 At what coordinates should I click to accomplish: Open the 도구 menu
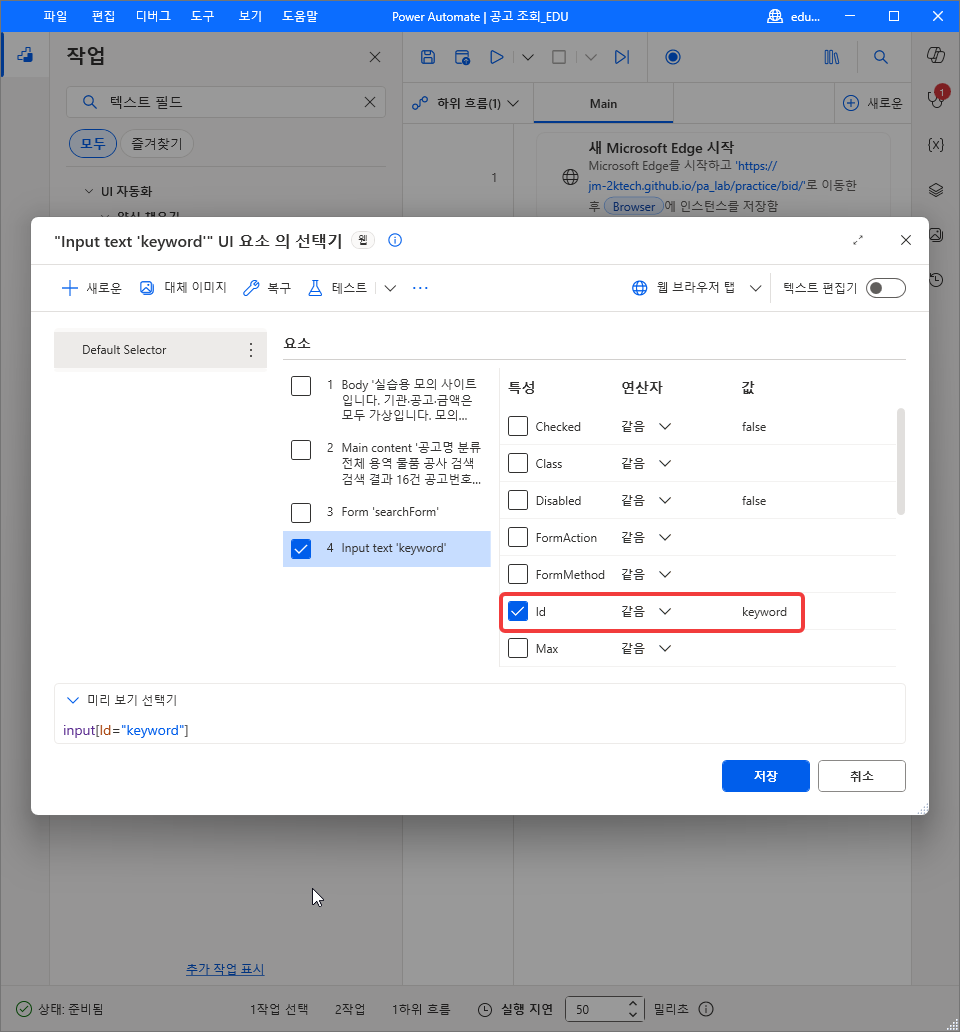click(x=203, y=16)
